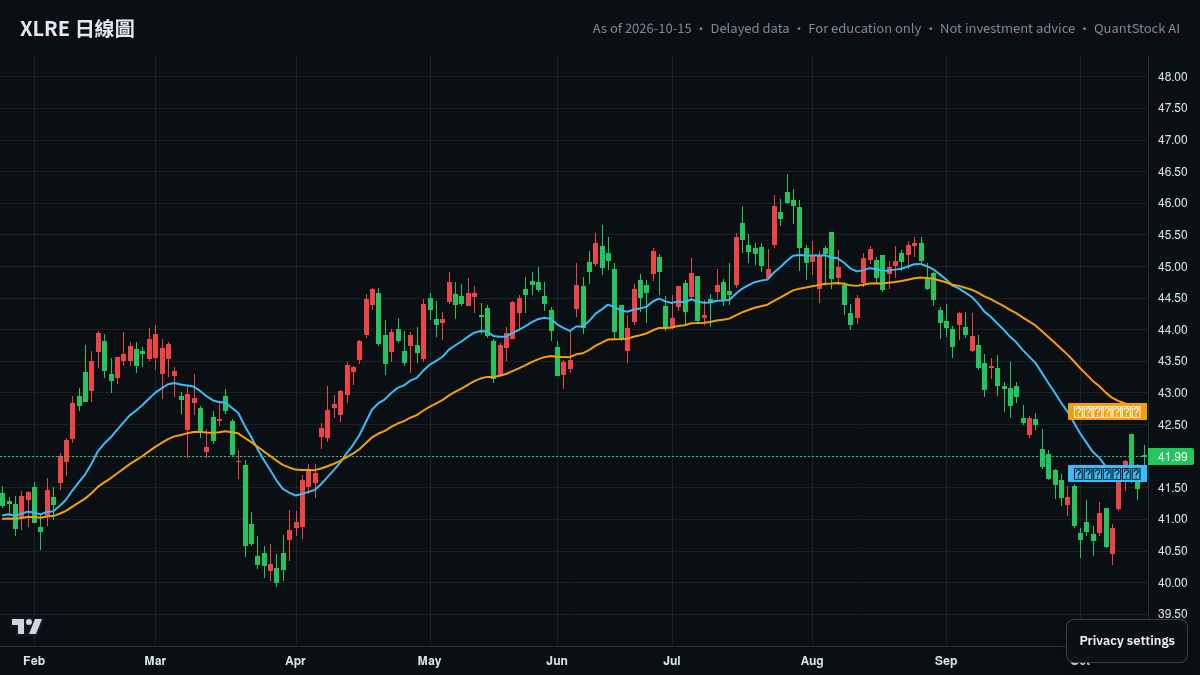Click the QuantStock AI text in header
The image size is (1200, 675).
click(x=1137, y=29)
